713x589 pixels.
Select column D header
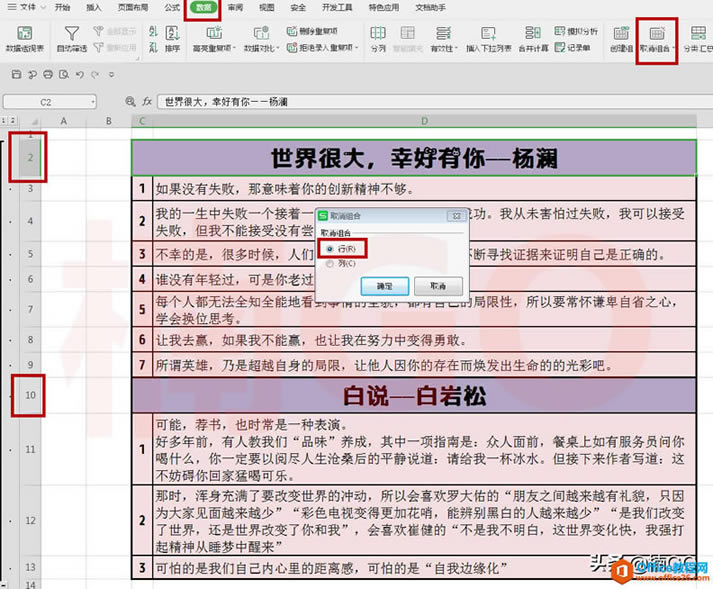(x=425, y=121)
